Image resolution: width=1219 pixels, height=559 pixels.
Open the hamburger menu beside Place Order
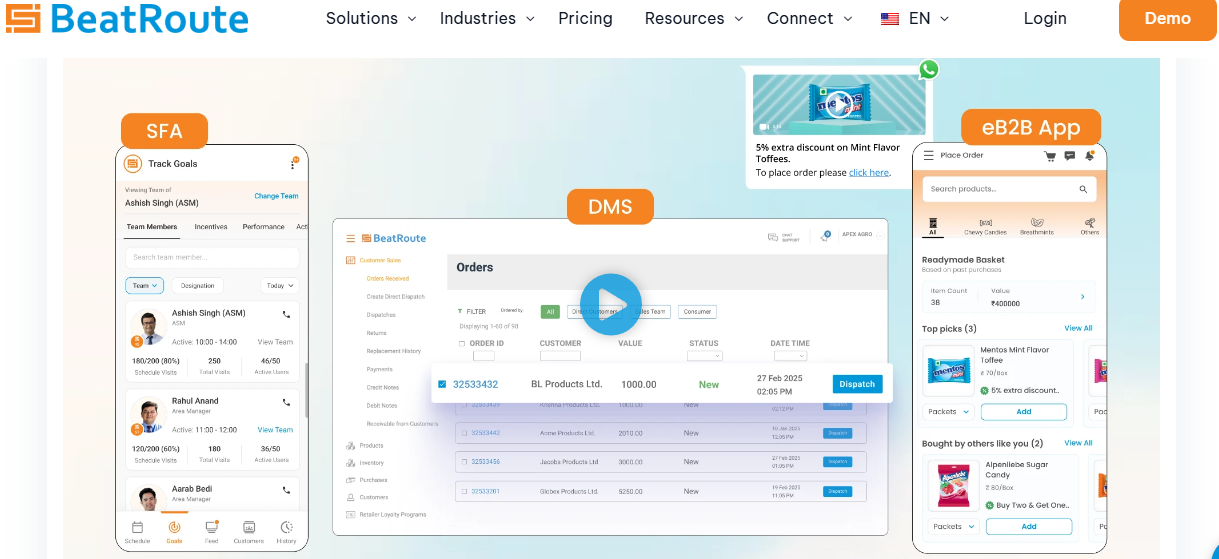pyautogui.click(x=929, y=155)
